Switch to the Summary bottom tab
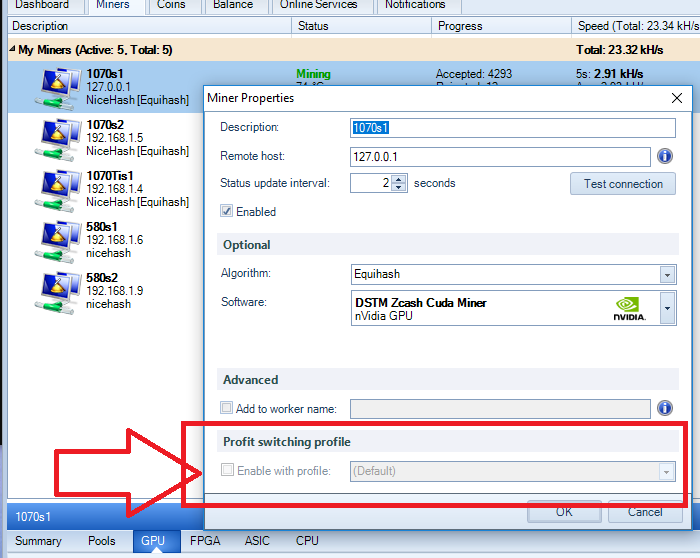Image resolution: width=700 pixels, height=558 pixels. (x=38, y=541)
